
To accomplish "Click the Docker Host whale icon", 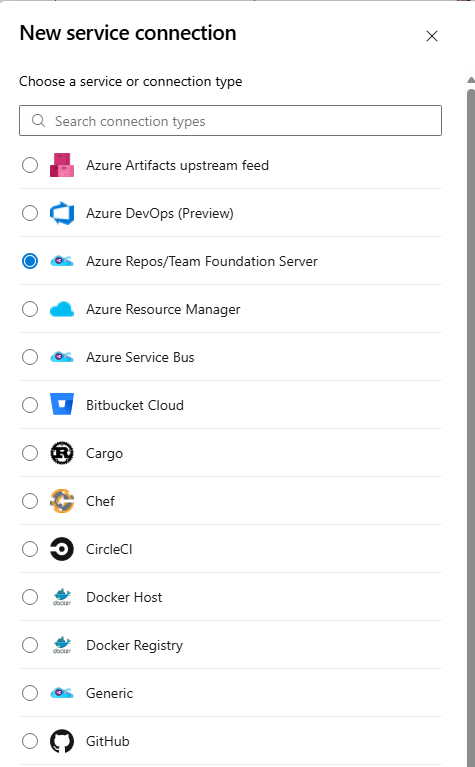I will point(62,597).
